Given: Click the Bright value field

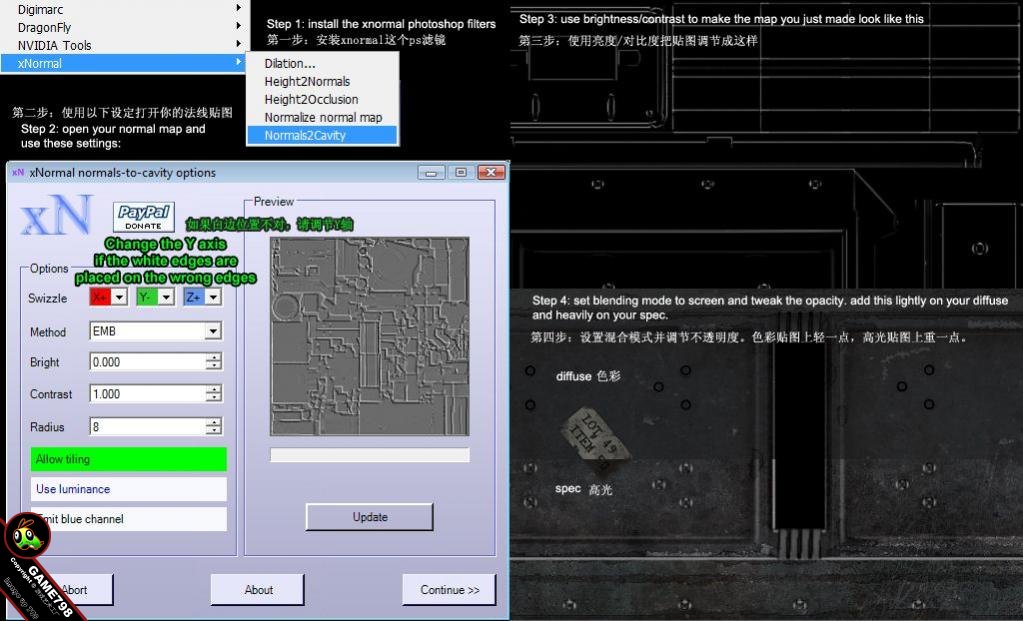Looking at the screenshot, I should [x=147, y=362].
